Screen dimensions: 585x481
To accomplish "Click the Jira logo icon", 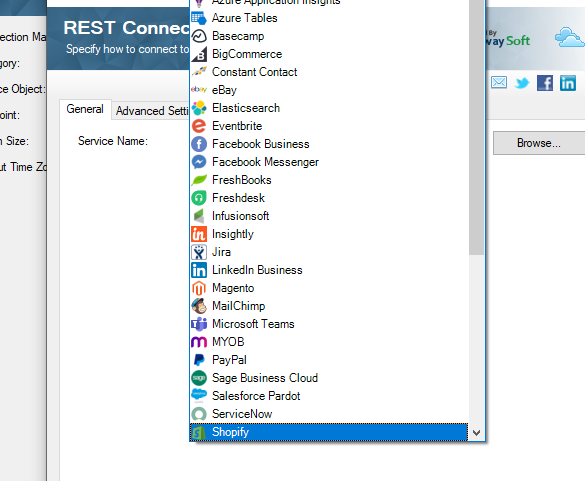I will coord(198,252).
